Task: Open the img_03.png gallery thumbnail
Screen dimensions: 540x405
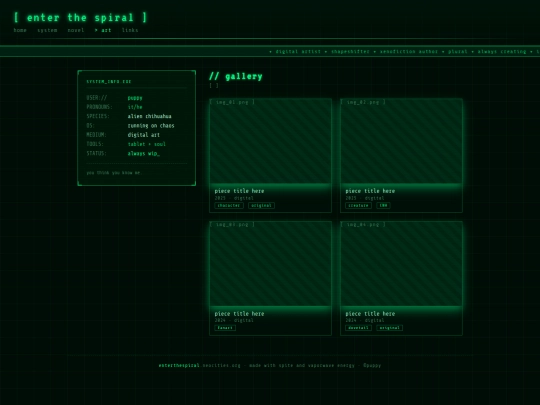Action: [270, 264]
